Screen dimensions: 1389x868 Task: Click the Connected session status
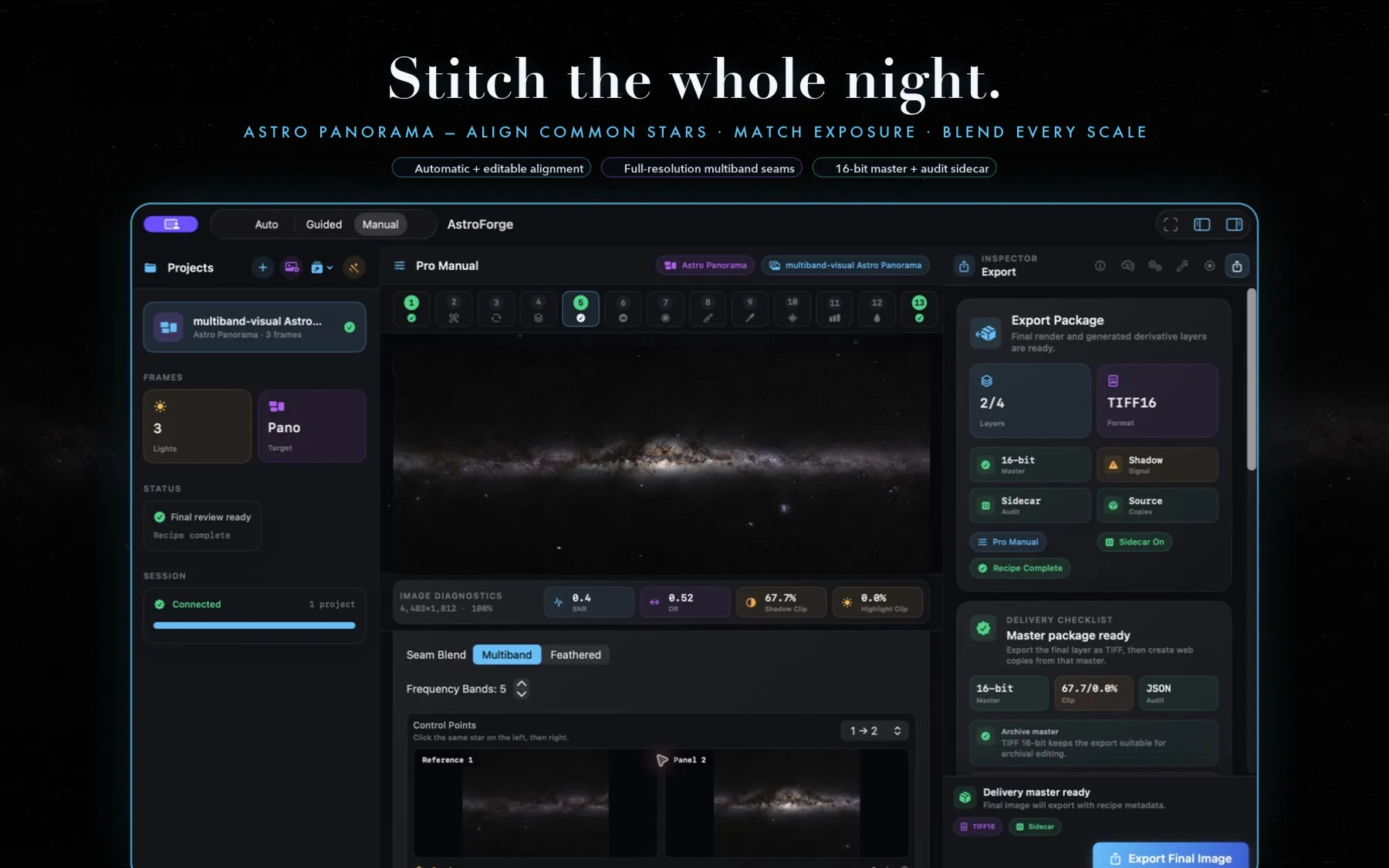pos(188,604)
